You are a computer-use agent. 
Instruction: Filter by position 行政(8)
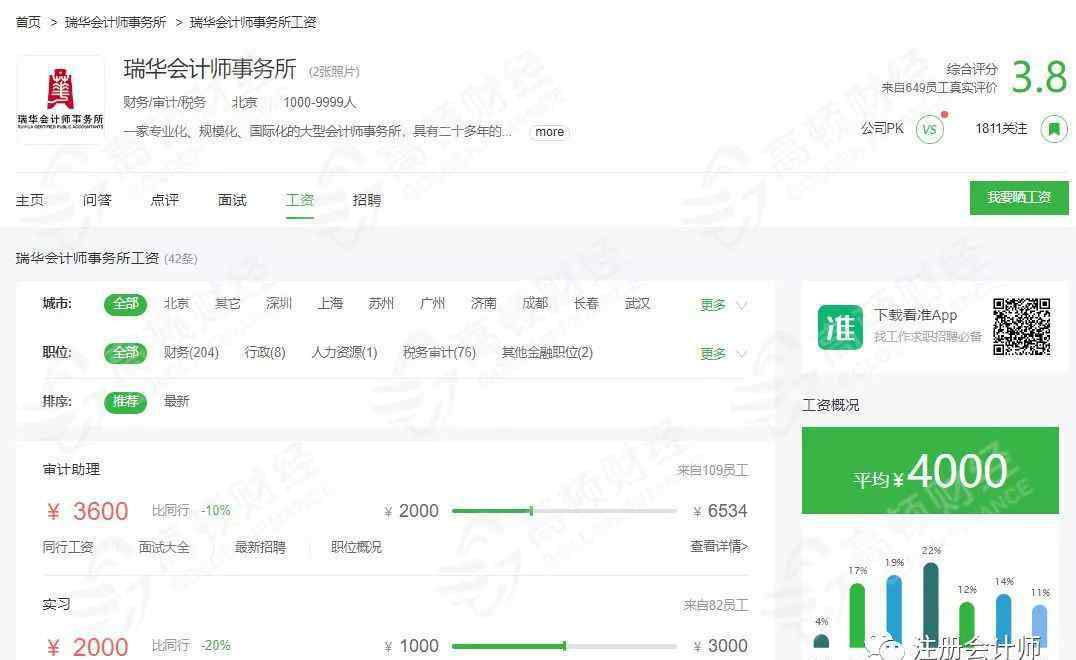pyautogui.click(x=265, y=353)
